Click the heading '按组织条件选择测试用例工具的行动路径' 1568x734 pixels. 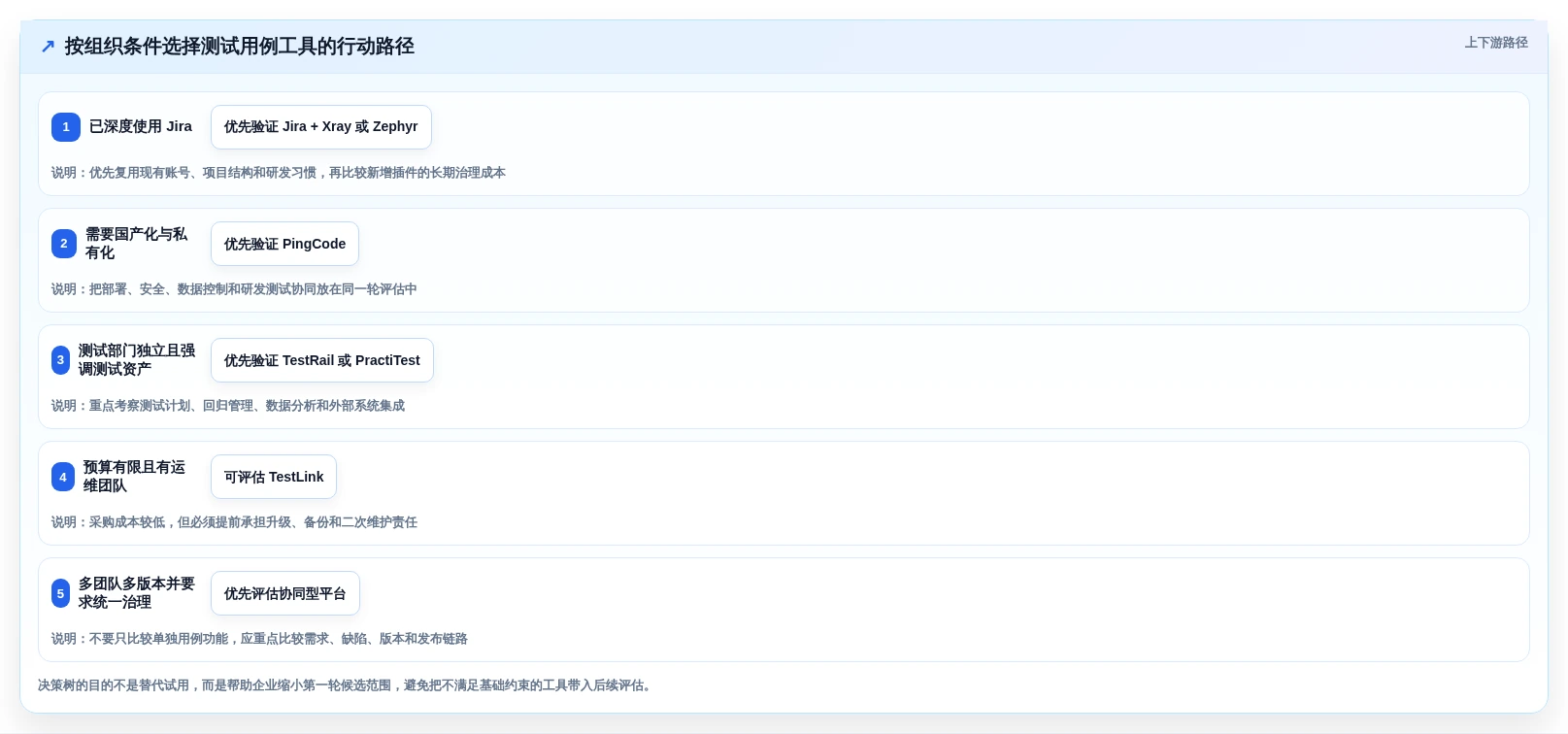point(240,47)
